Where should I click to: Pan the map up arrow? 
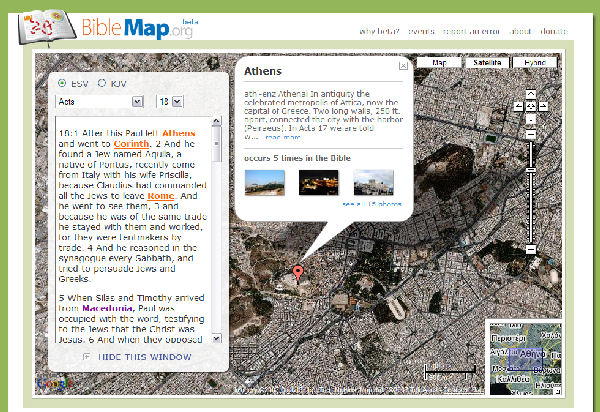(x=530, y=94)
